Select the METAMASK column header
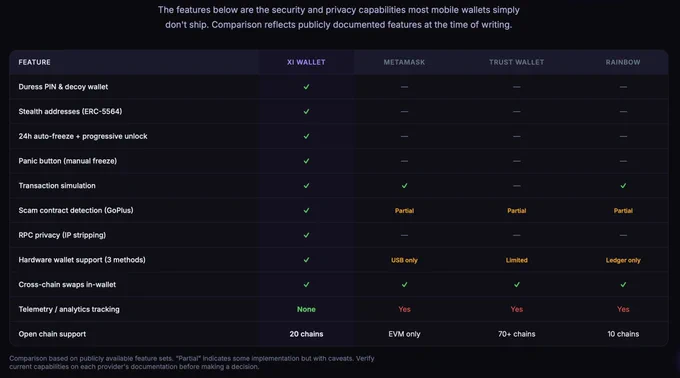This screenshot has width=680, height=378. coord(404,62)
